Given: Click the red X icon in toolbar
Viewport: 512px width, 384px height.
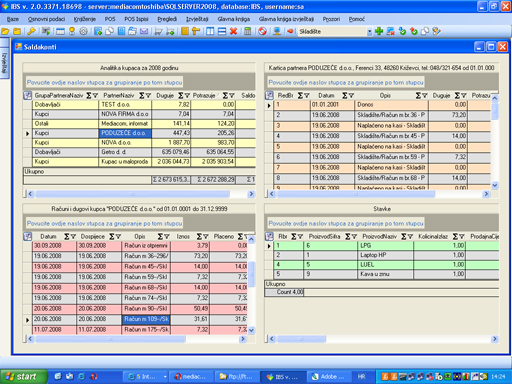Looking at the screenshot, I should (x=233, y=31).
